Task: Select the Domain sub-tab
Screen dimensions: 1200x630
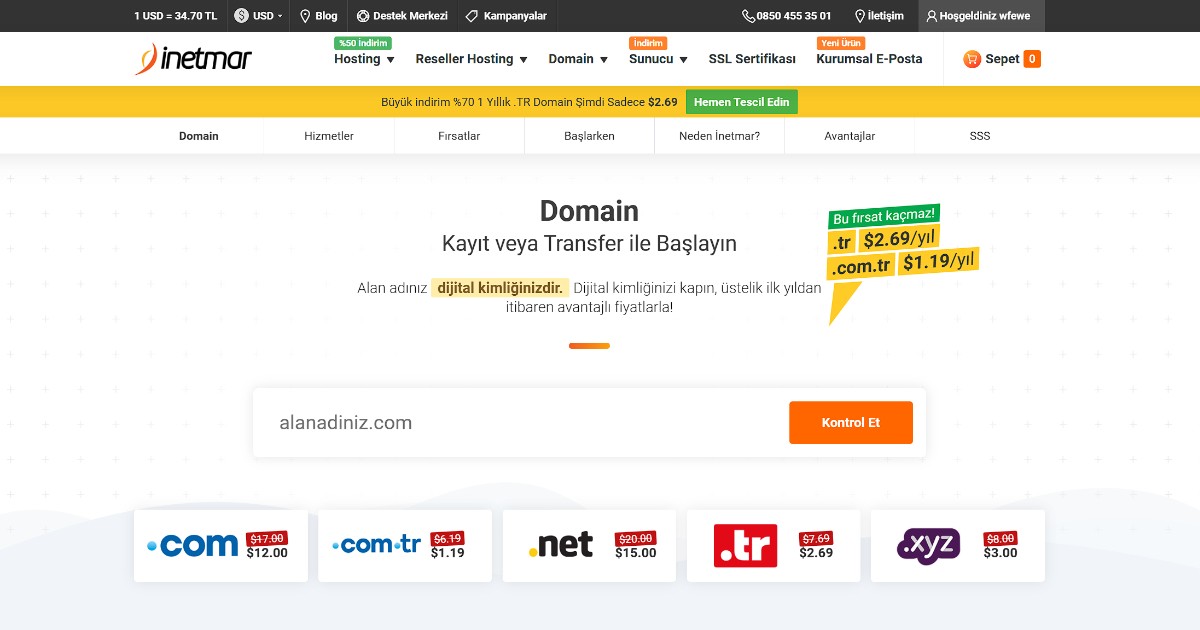Action: [199, 136]
